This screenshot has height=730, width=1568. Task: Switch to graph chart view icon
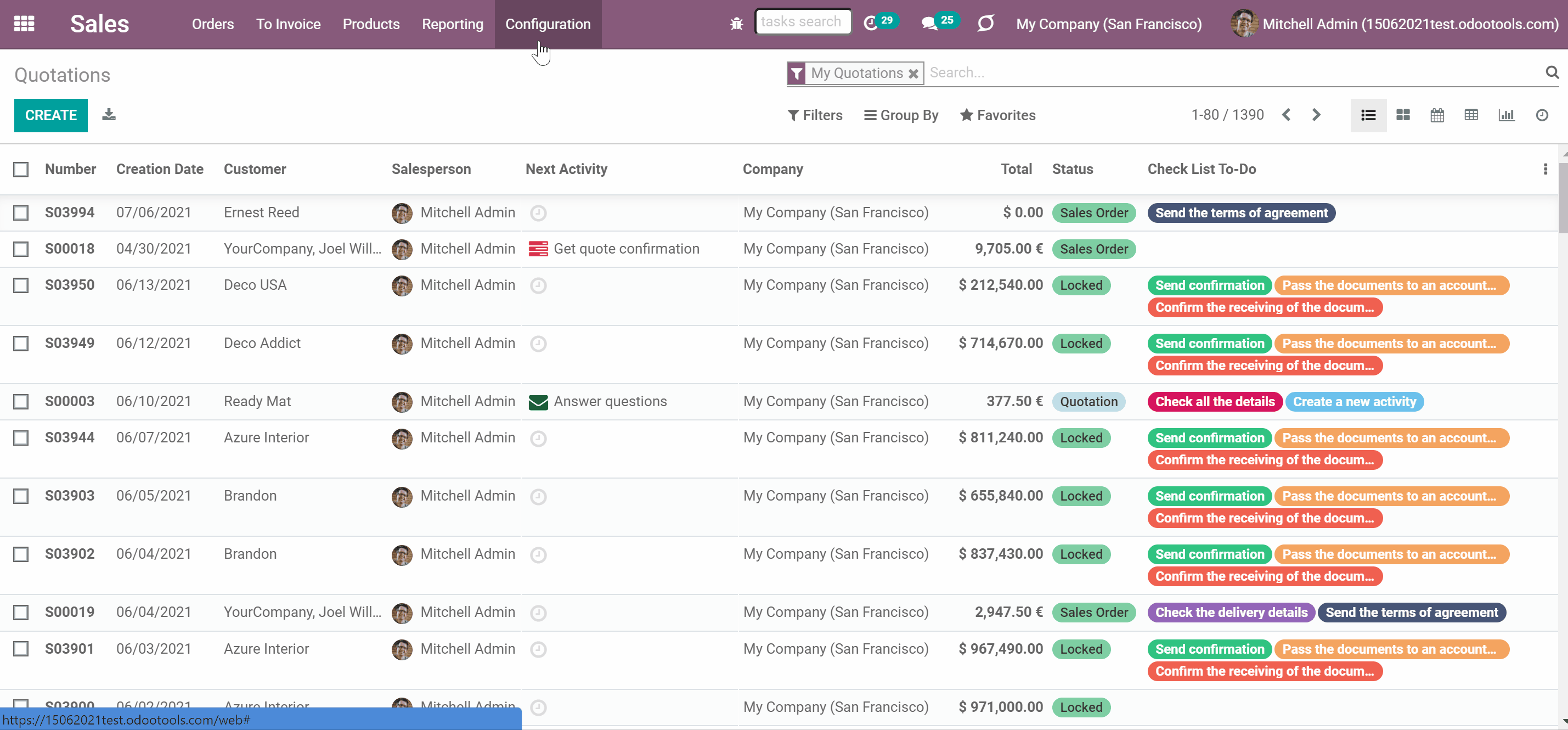(1507, 115)
